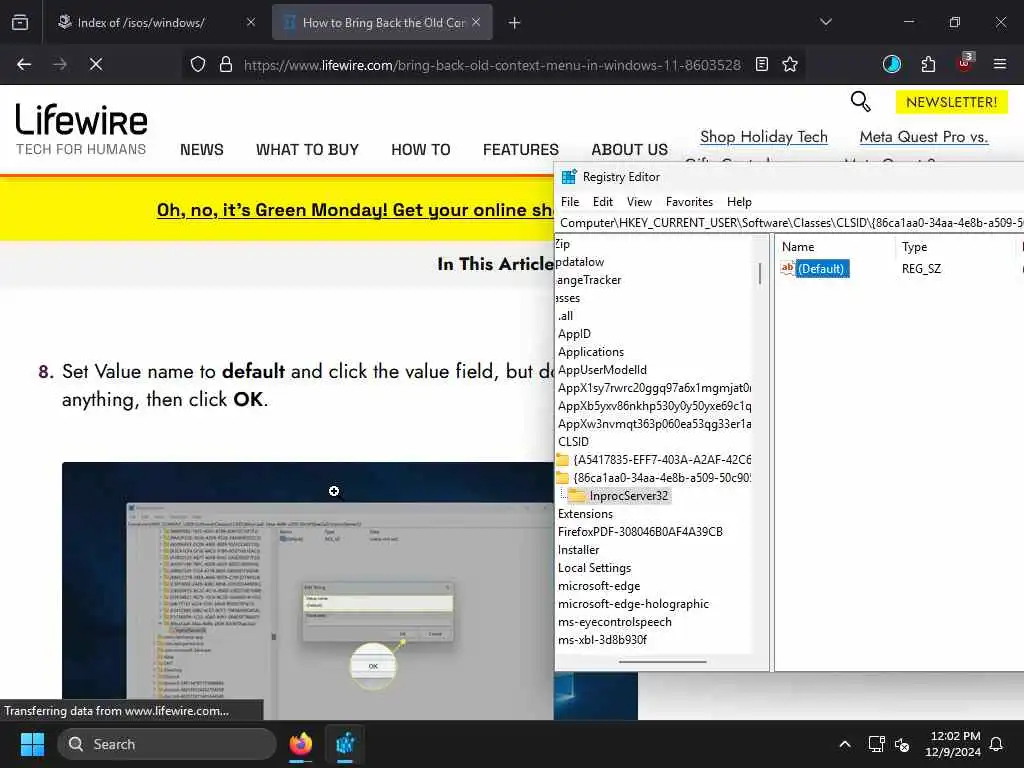Select the Applications key in tree
Viewport: 1024px width, 768px height.
591,352
